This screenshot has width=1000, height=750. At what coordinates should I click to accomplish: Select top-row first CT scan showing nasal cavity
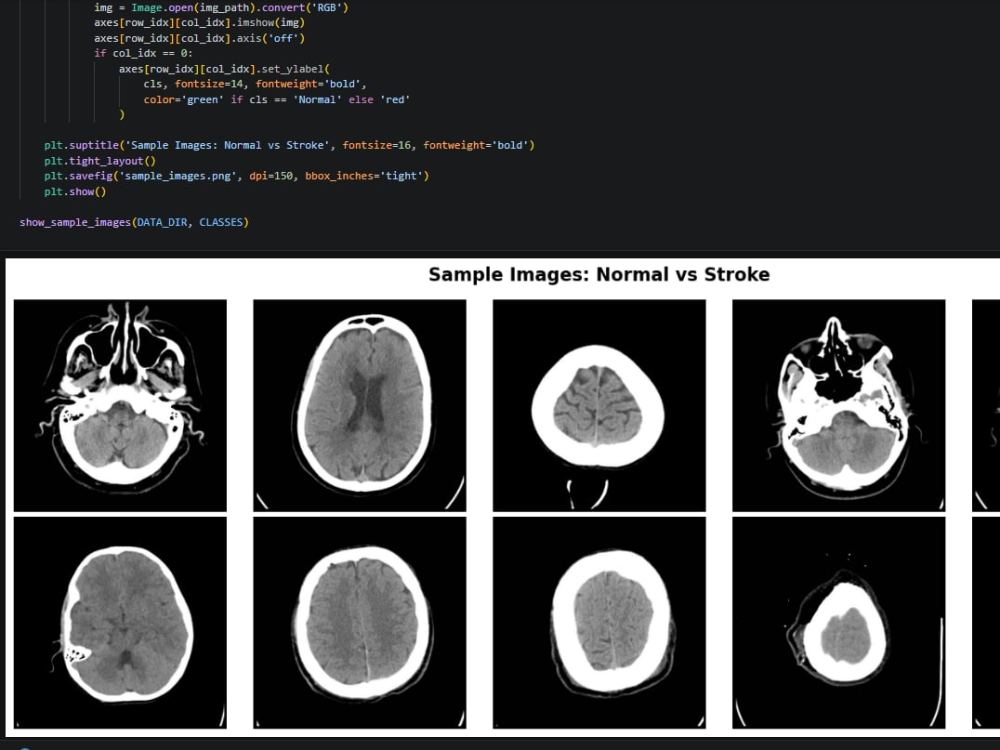[x=120, y=406]
